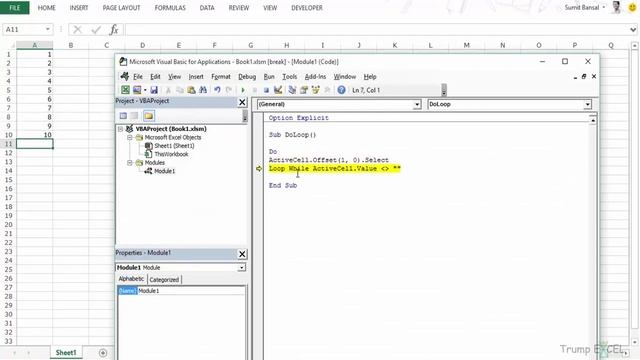Click the Redo arrow in VBA toolbar

click(229, 90)
